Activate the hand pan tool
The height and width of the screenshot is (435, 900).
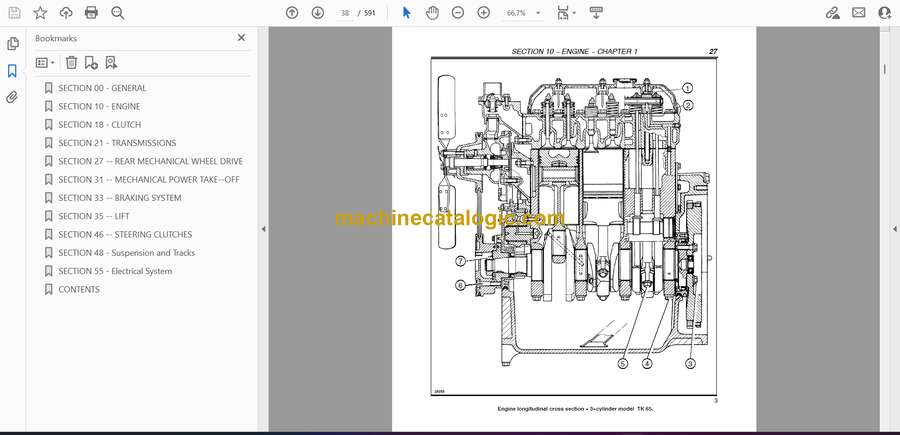coord(432,13)
